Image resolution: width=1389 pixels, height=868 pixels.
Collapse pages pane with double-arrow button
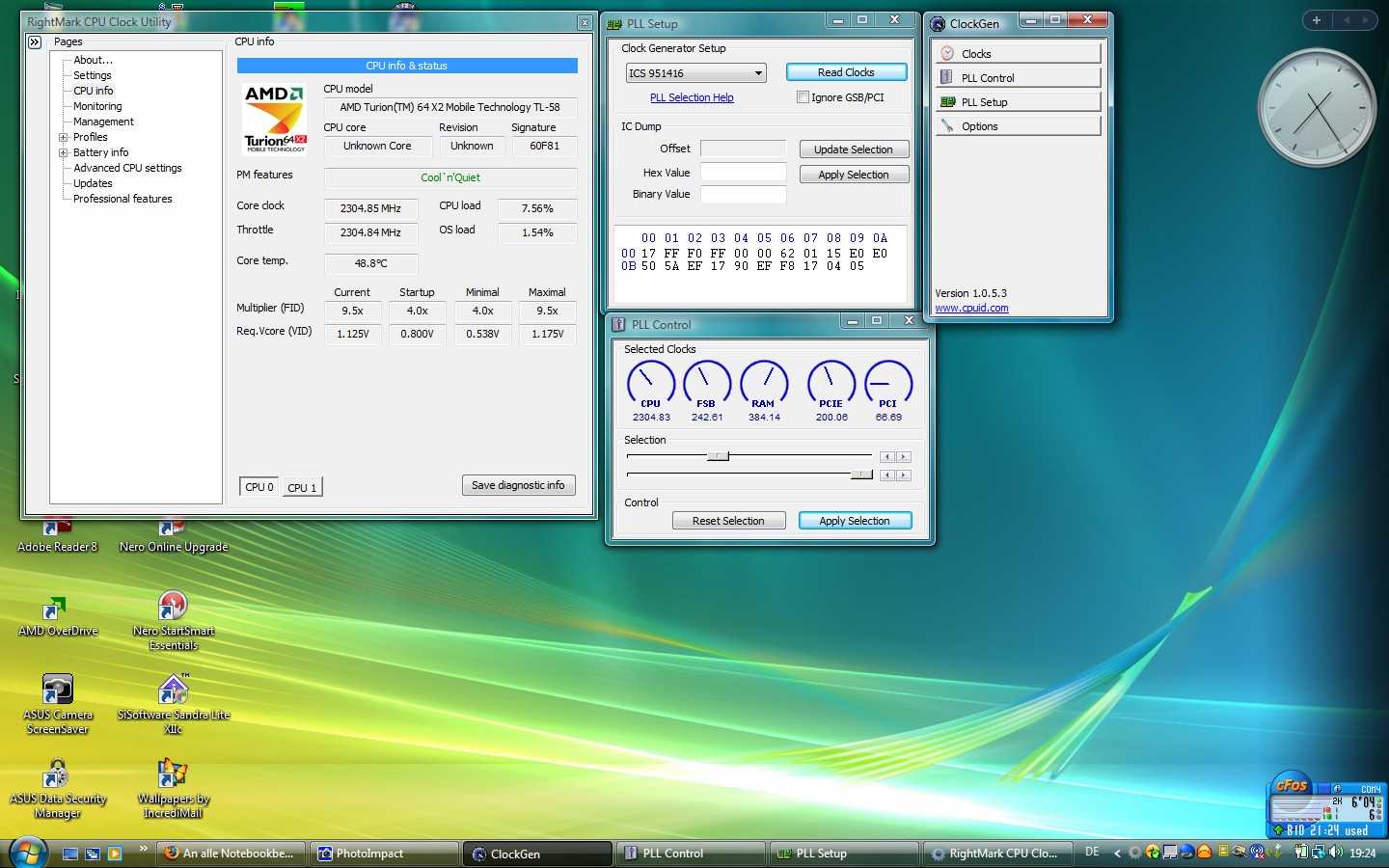[35, 41]
